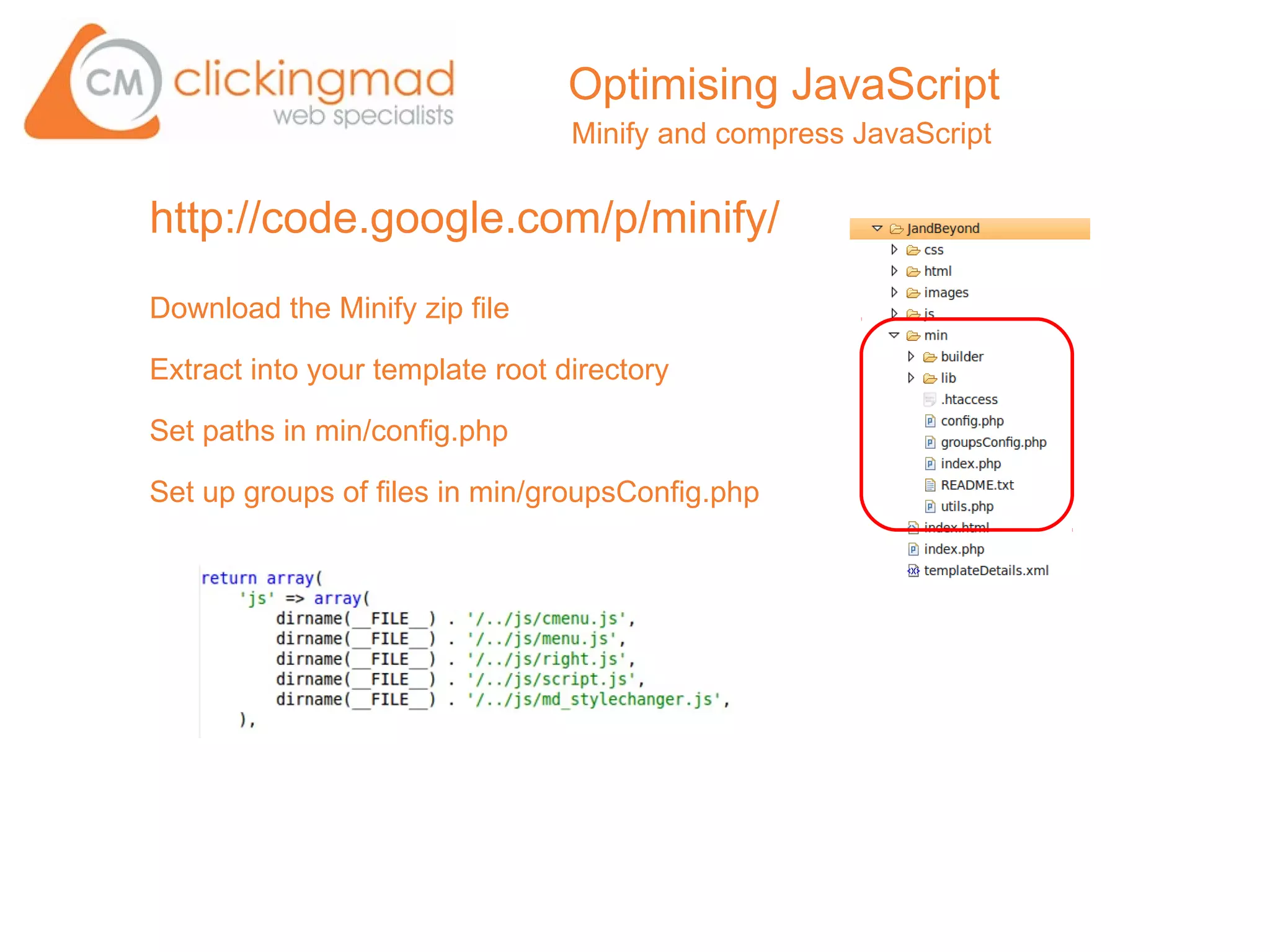Click the '/../js/menu.js' code string
The width and height of the screenshot is (1270, 952).
(543, 639)
